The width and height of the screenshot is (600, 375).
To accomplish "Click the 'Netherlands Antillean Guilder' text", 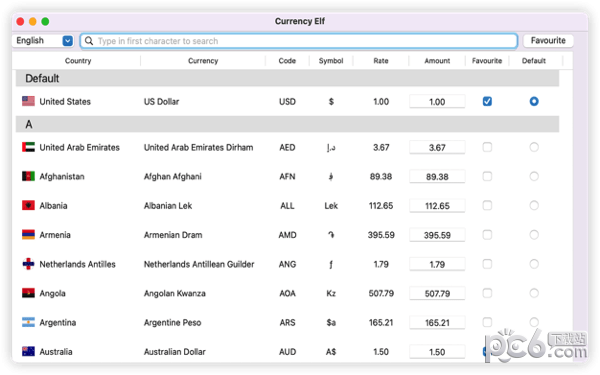I will coord(199,264).
